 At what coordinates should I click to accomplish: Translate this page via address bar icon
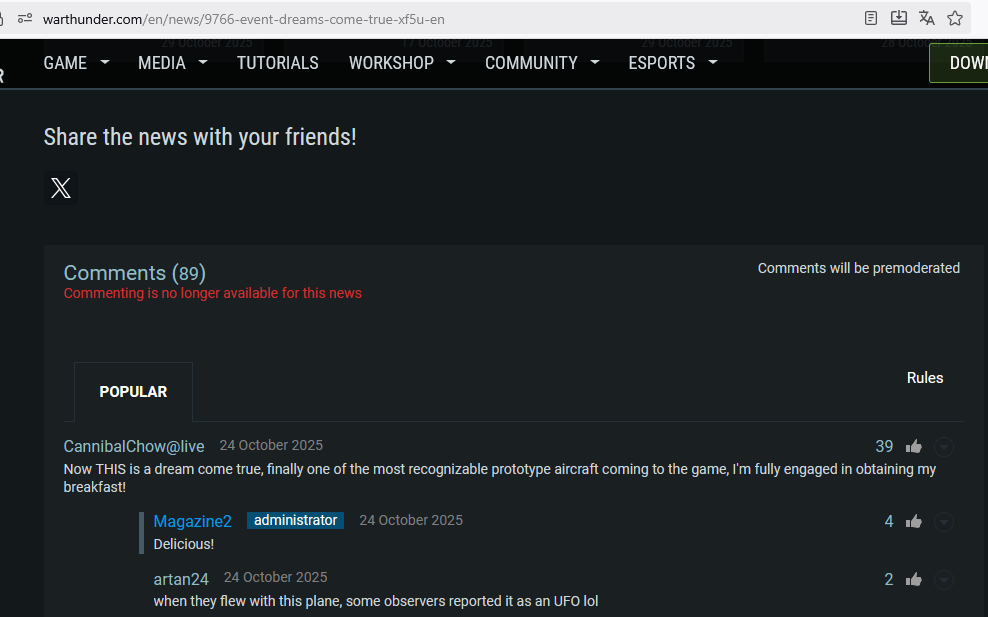point(927,18)
